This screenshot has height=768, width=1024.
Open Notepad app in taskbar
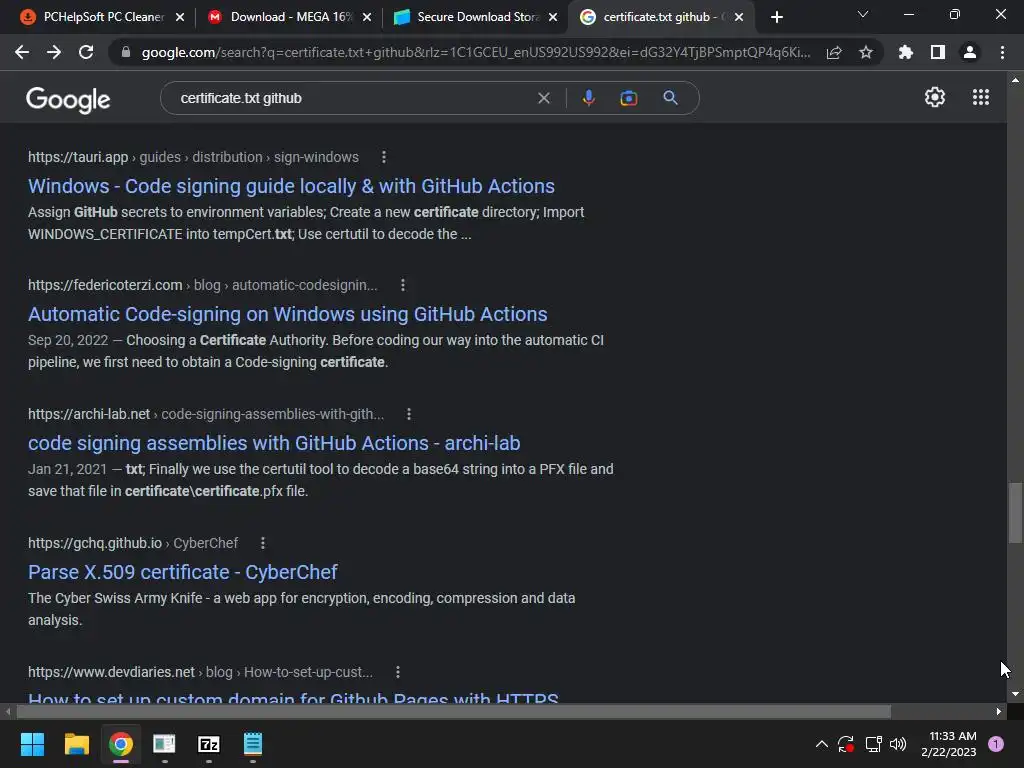point(253,744)
